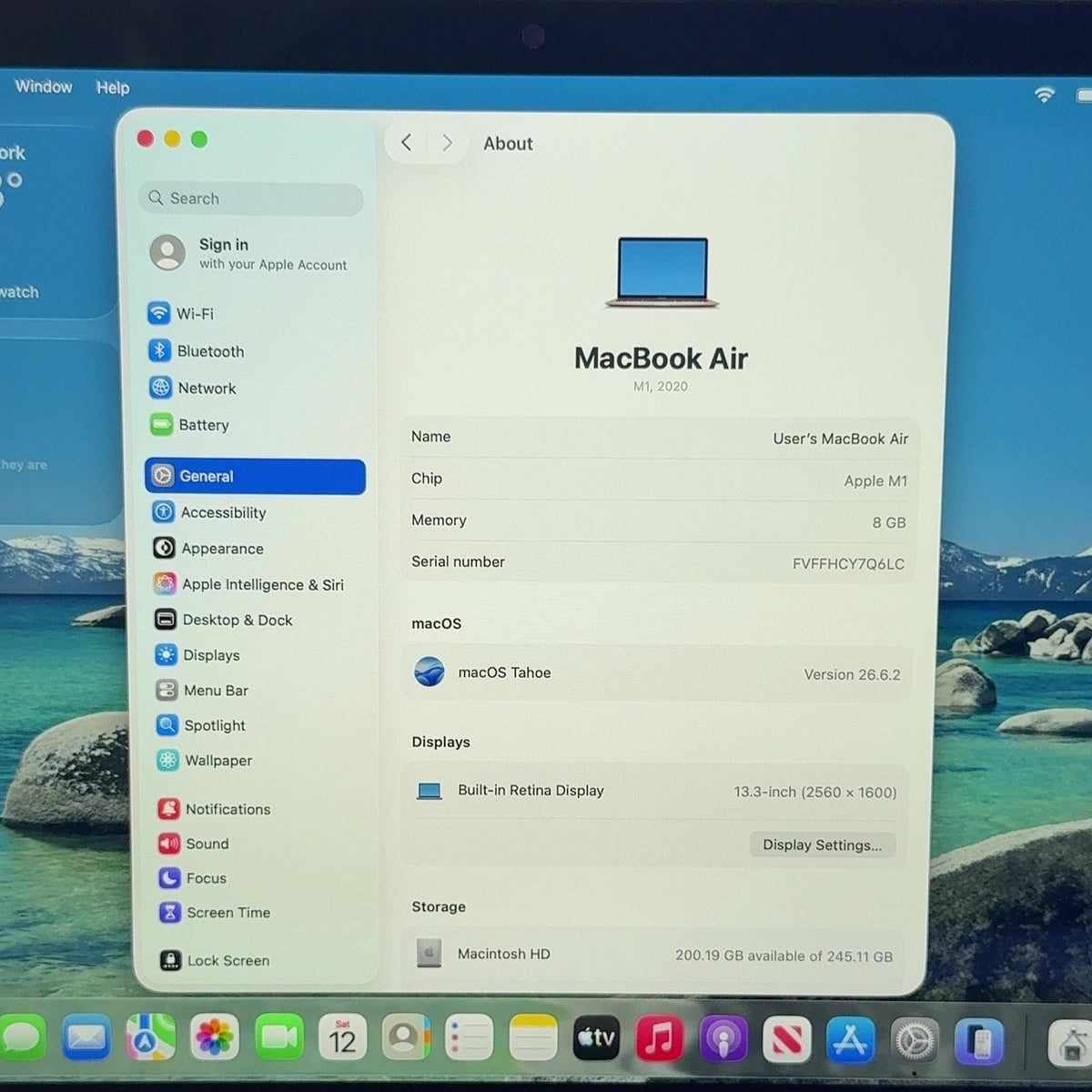
Task: Open Maps from the Dock
Action: (151, 1038)
